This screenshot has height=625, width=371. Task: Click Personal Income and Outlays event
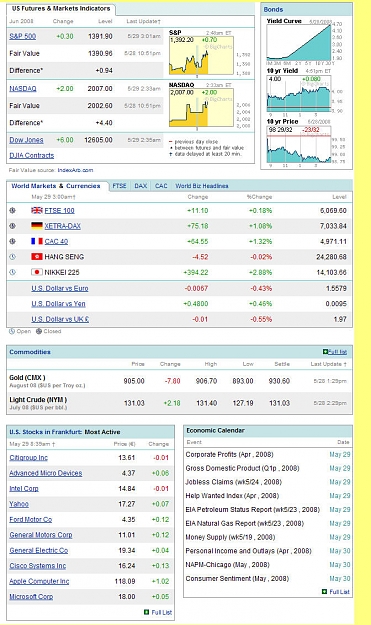pyautogui.click(x=249, y=551)
